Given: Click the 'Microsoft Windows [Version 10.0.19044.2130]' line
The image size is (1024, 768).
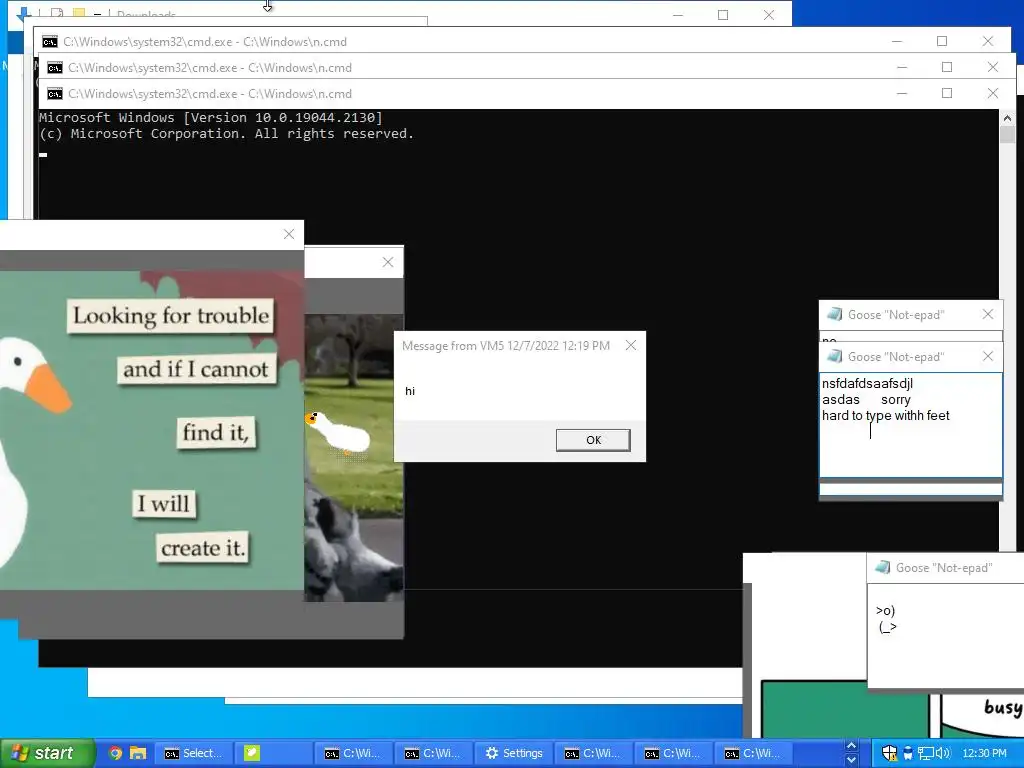Looking at the screenshot, I should point(211,118).
